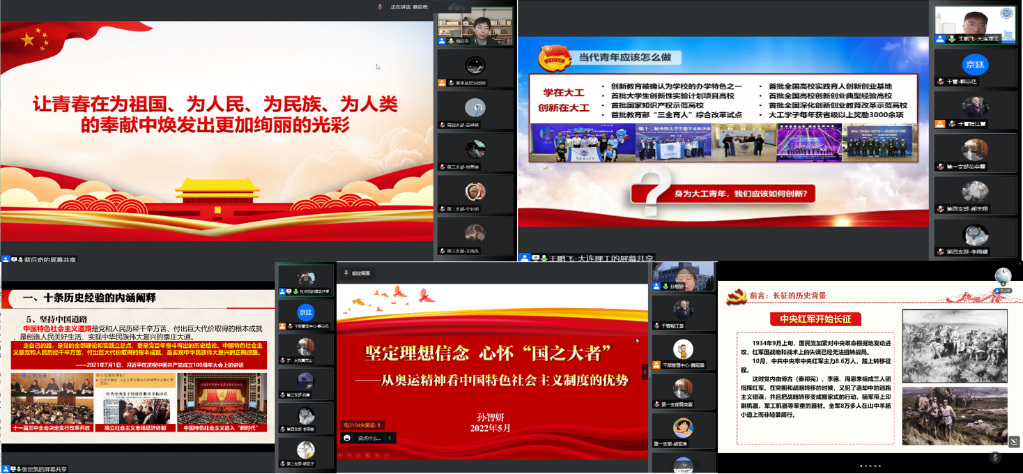Click blue person icon on 让青春 presenter video

[x=442, y=41]
